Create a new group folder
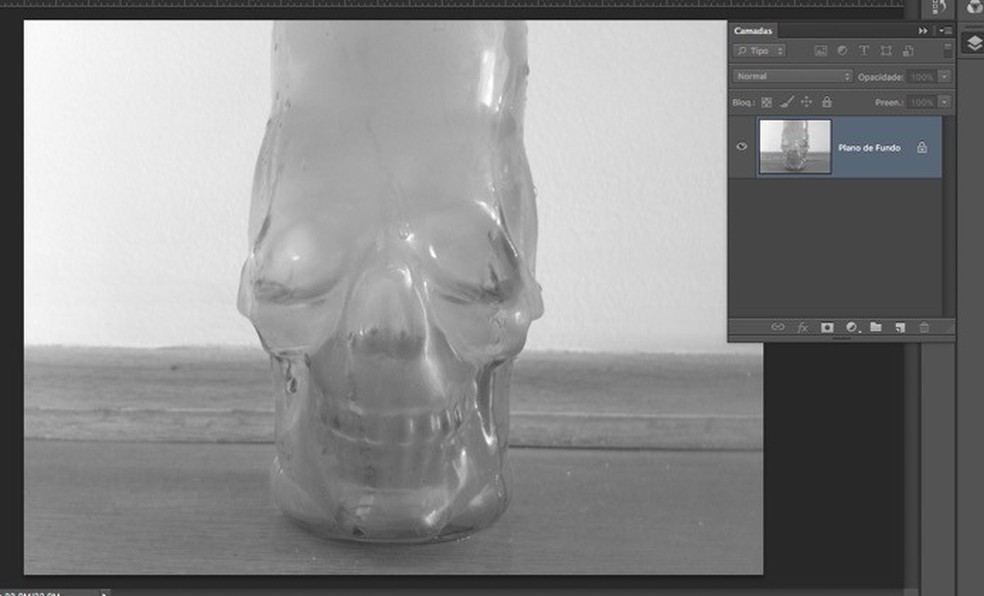Screen dimensions: 984x596 [x=875, y=327]
